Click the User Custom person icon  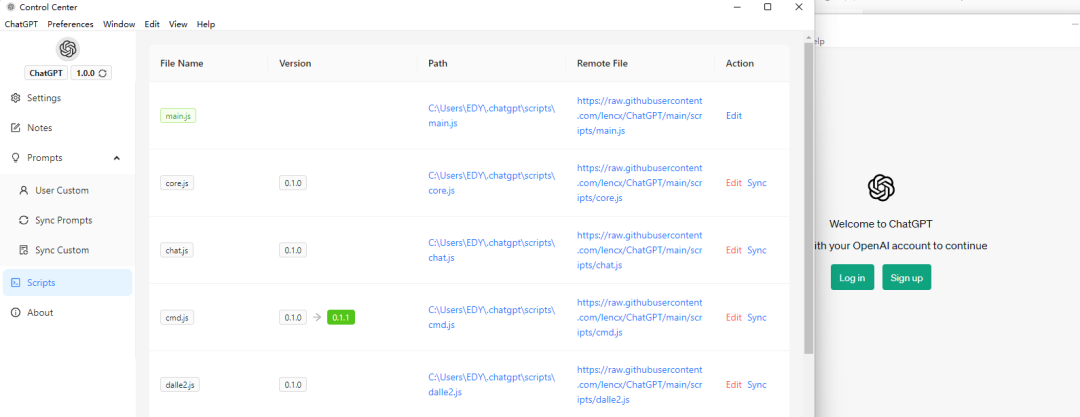[24, 190]
